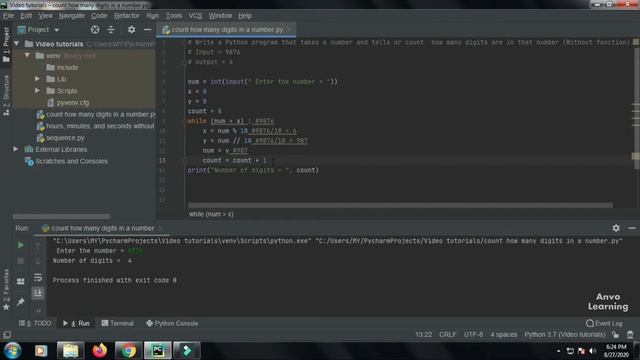Hide the Run tool window

[x=631, y=228]
